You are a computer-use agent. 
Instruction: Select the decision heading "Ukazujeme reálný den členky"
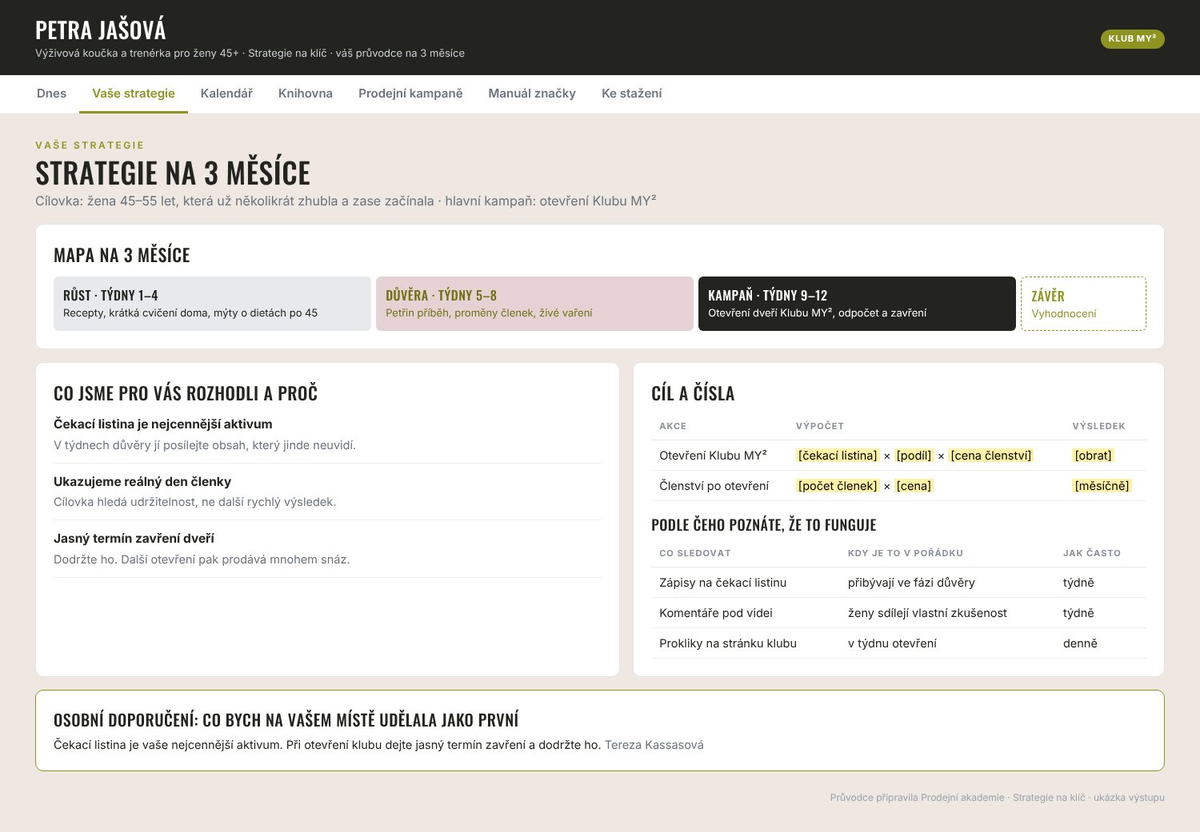click(142, 481)
